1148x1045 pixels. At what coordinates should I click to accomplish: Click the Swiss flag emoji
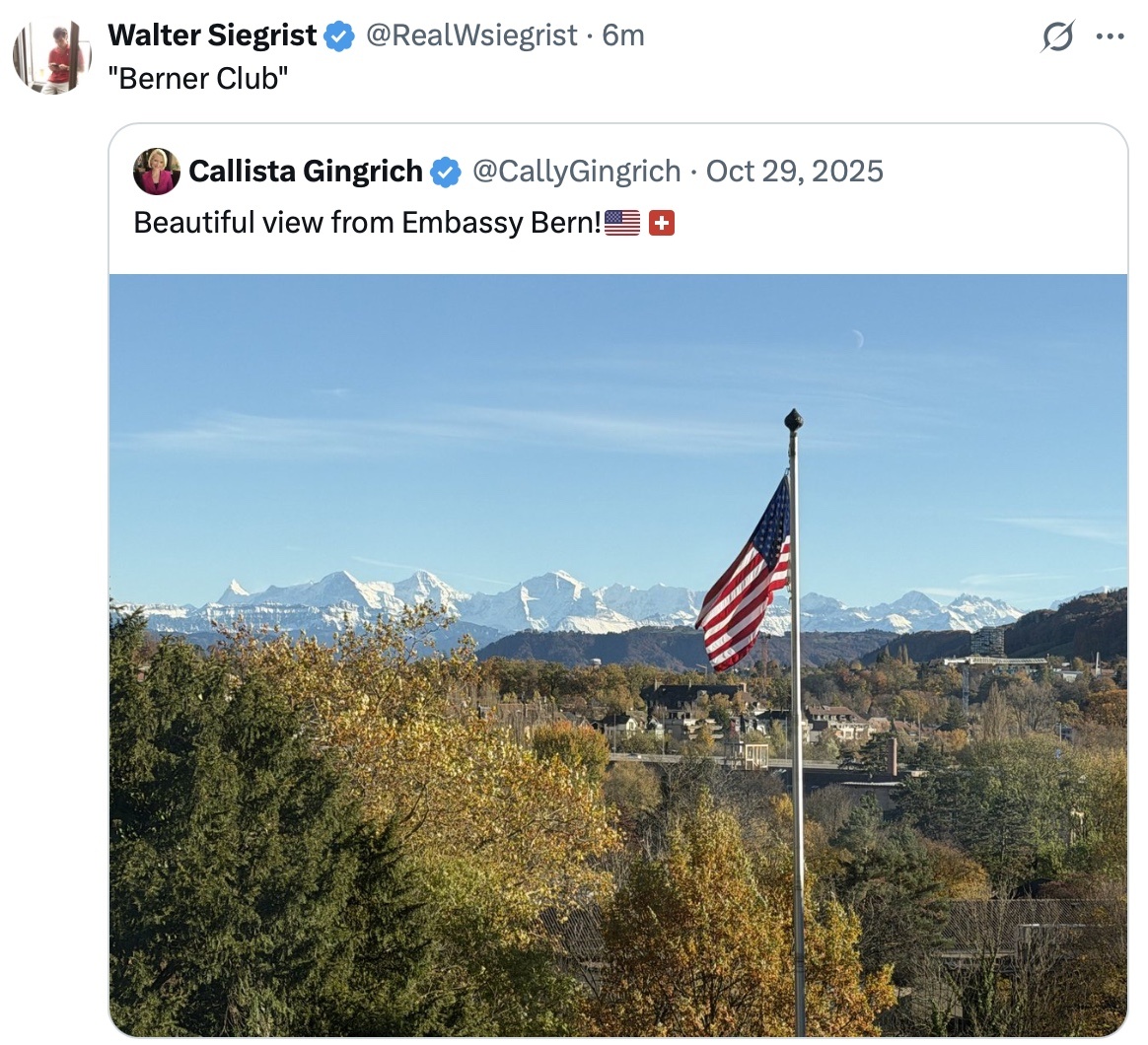[662, 223]
